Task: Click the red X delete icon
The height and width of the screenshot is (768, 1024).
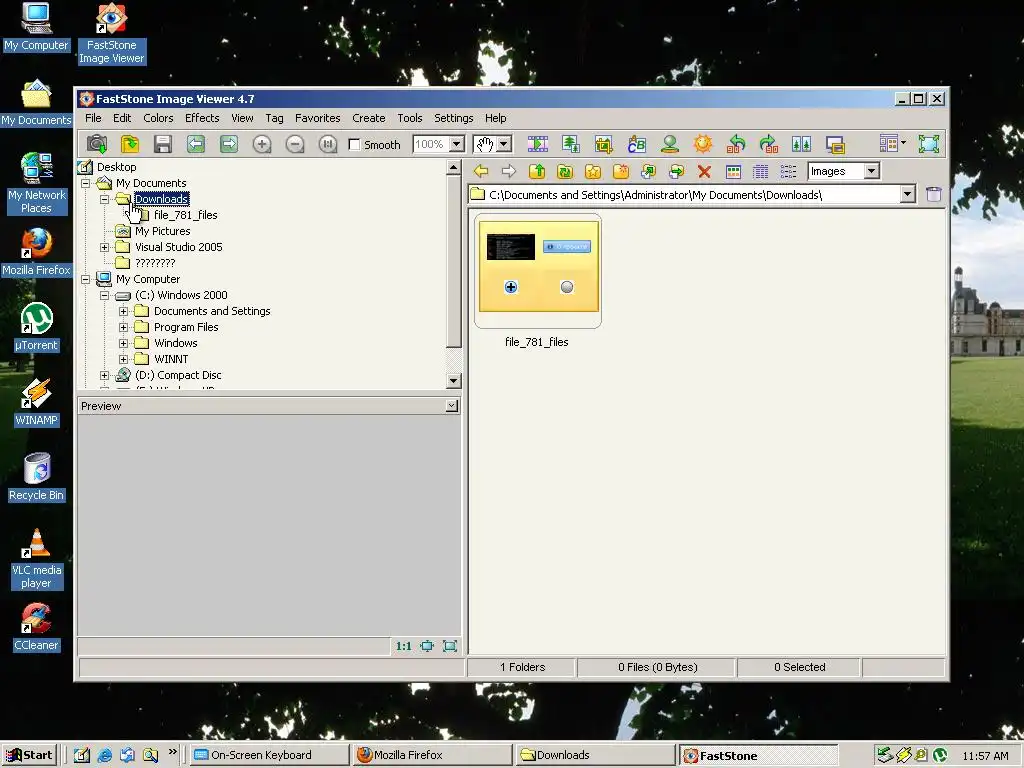Action: 704,171
